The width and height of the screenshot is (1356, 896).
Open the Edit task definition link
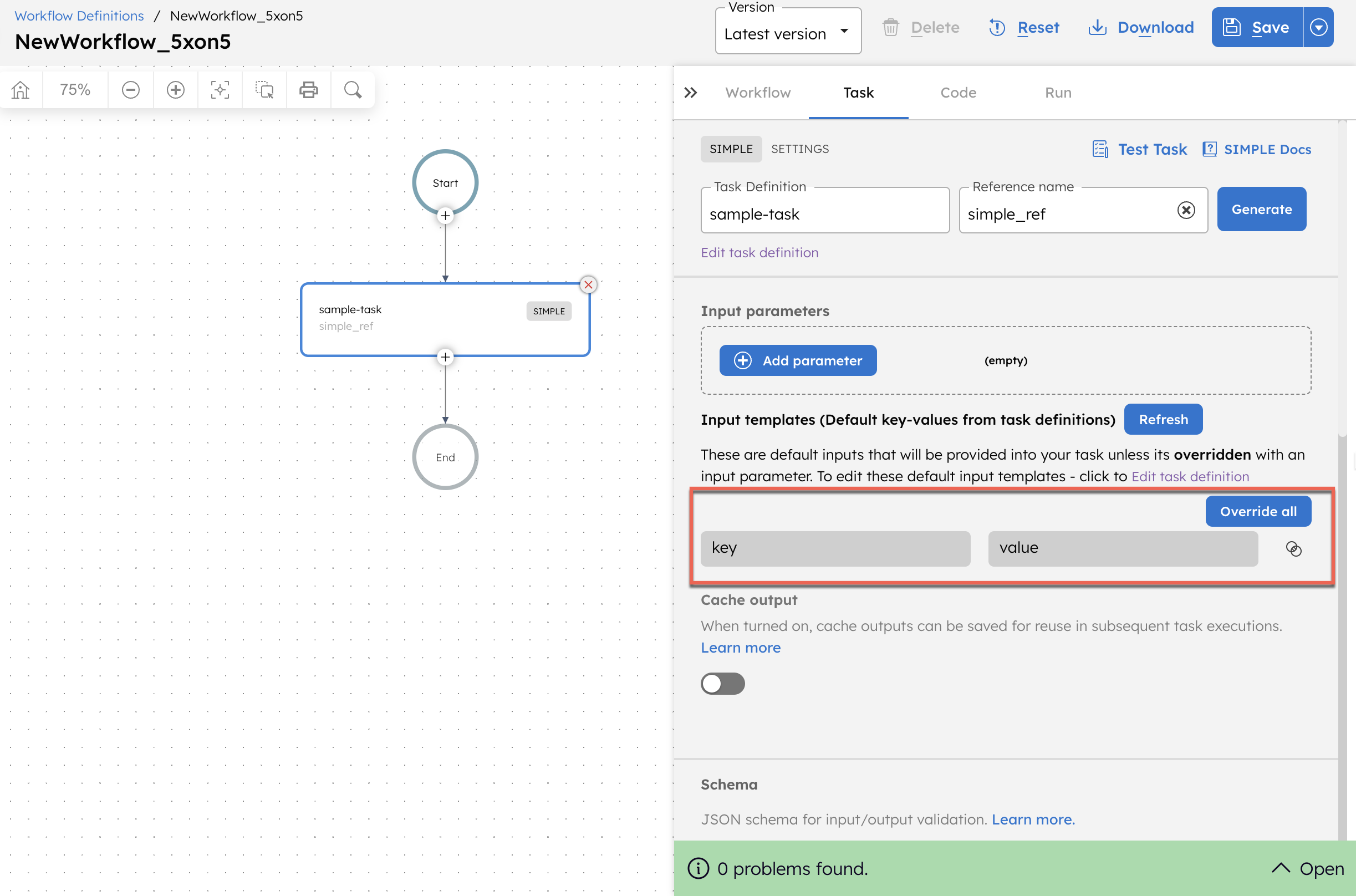[759, 253]
